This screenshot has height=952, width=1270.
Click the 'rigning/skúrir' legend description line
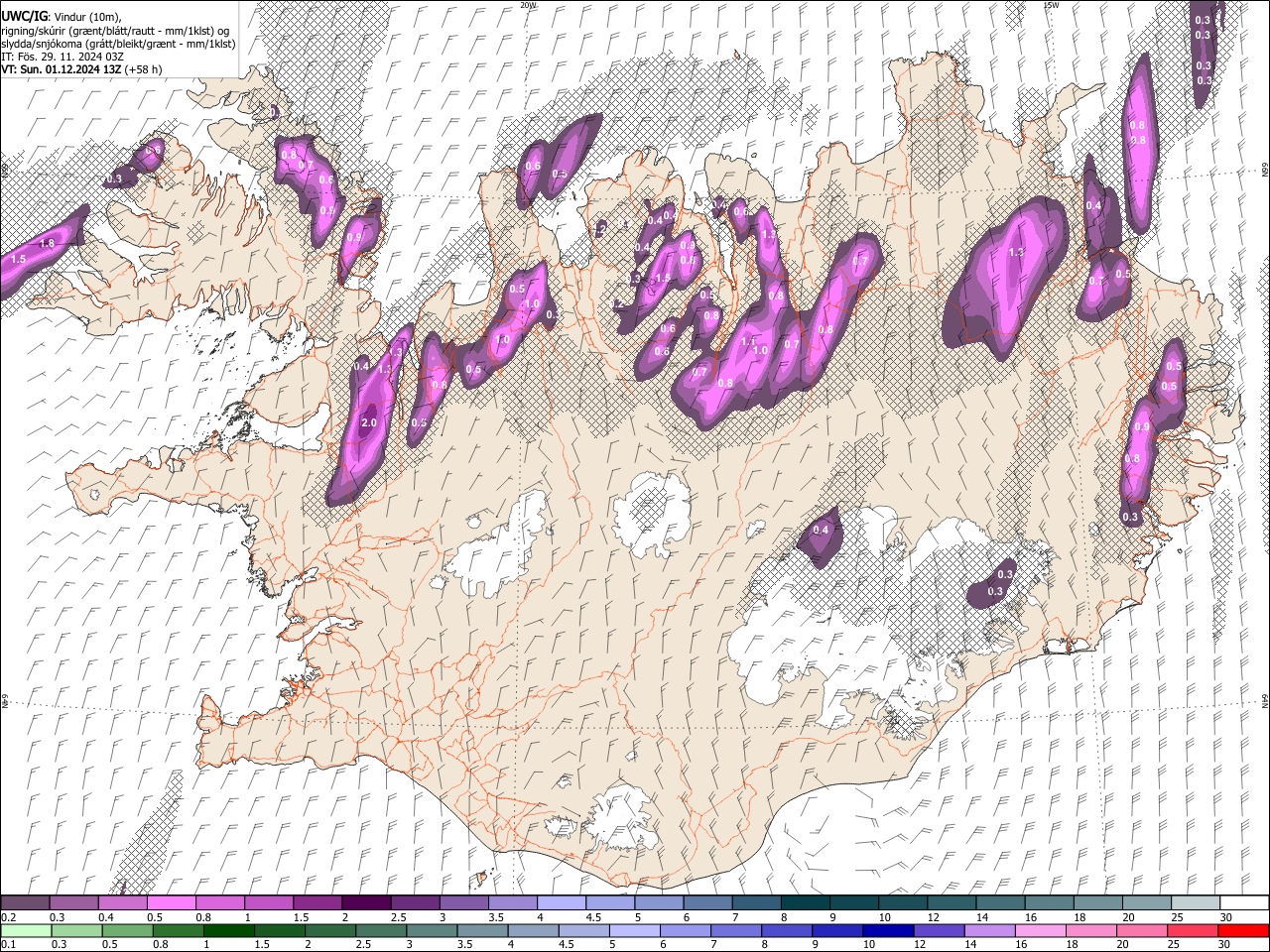(x=115, y=31)
